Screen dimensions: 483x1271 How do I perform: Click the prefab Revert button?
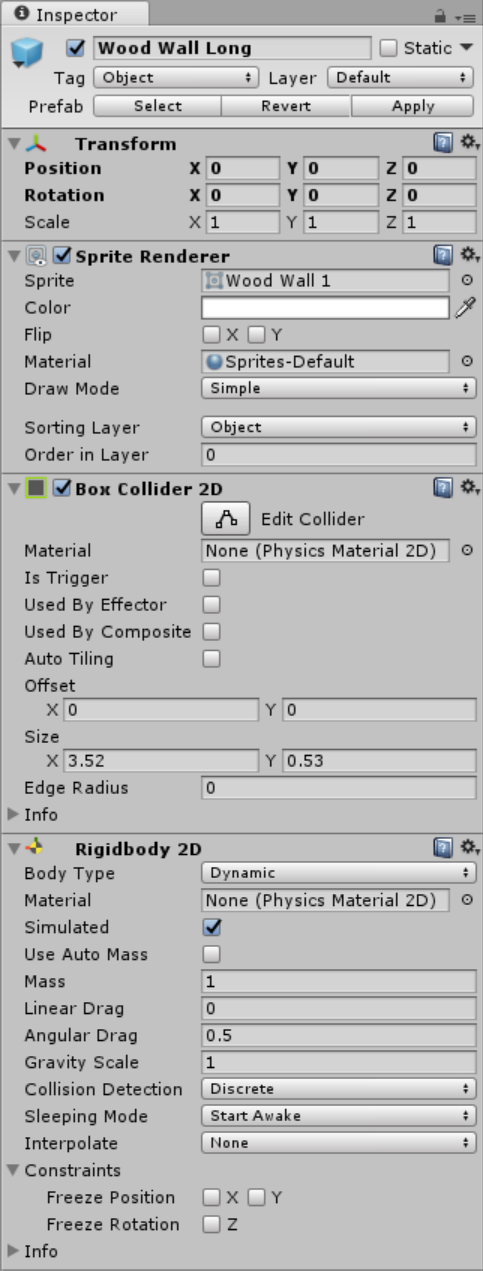(x=286, y=106)
